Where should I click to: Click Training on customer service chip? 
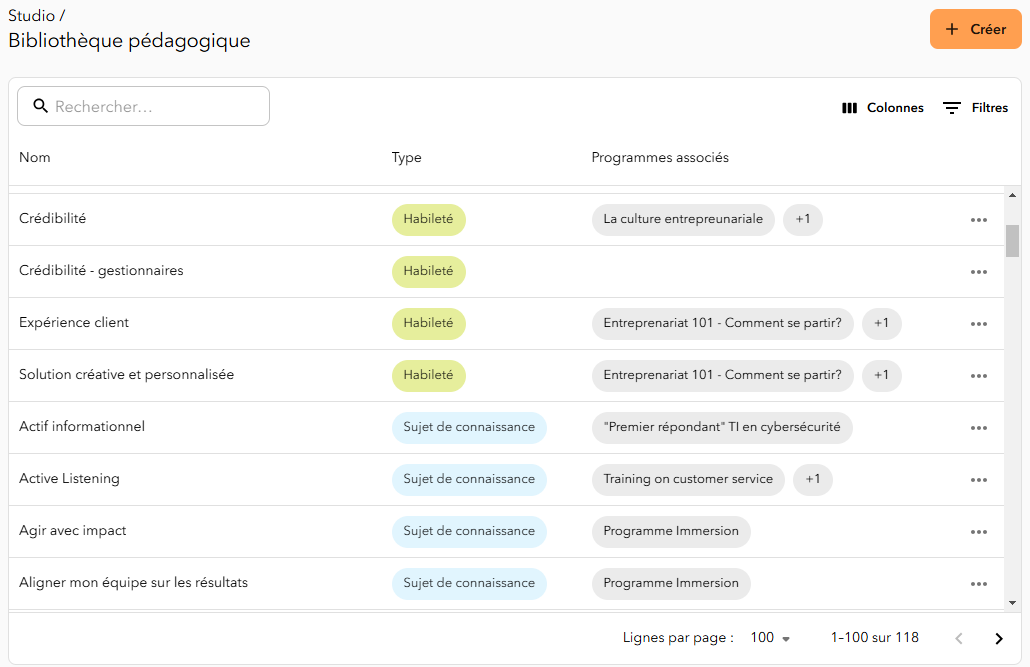688,478
